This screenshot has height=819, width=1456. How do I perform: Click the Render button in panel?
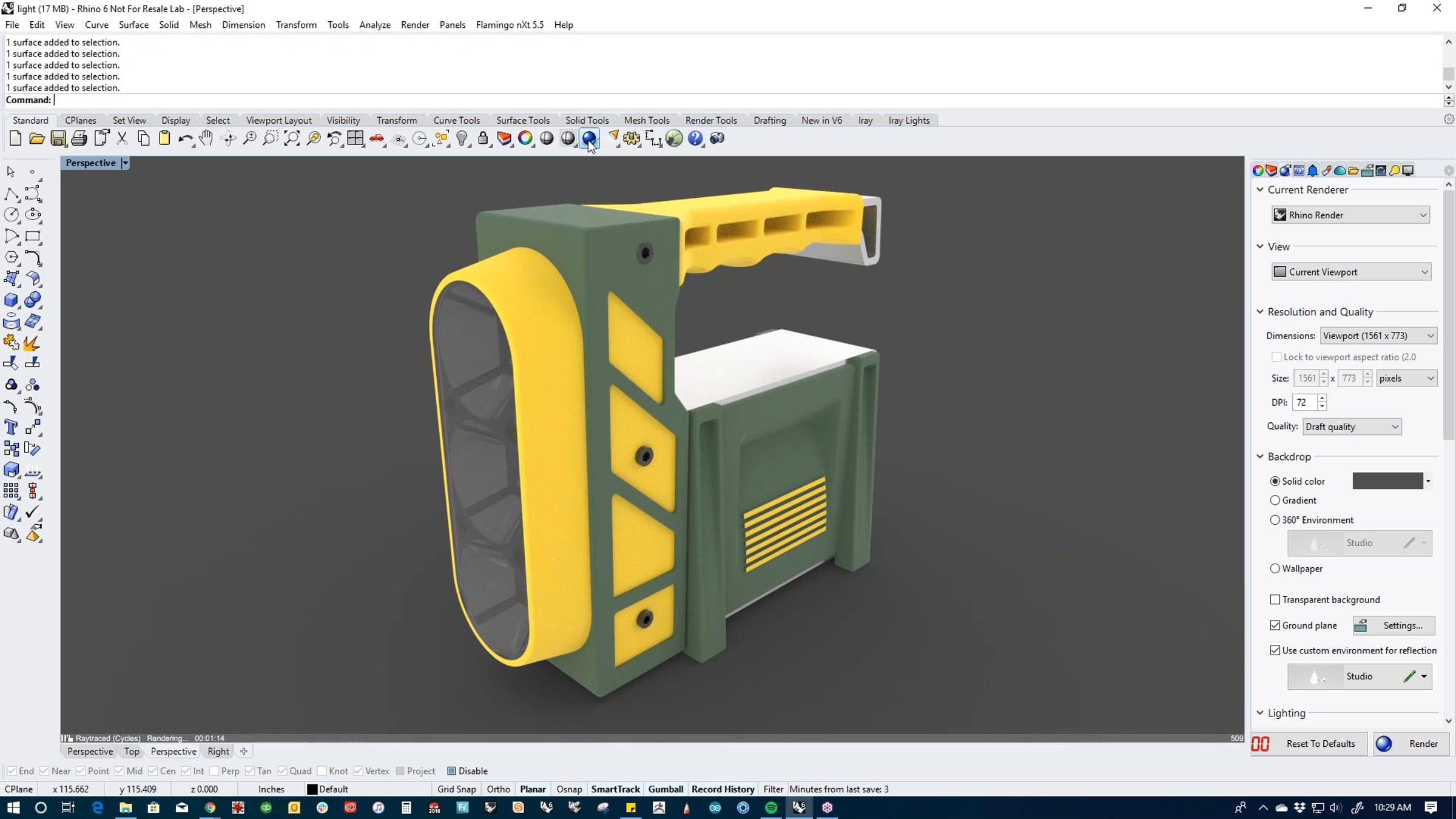pos(1413,744)
